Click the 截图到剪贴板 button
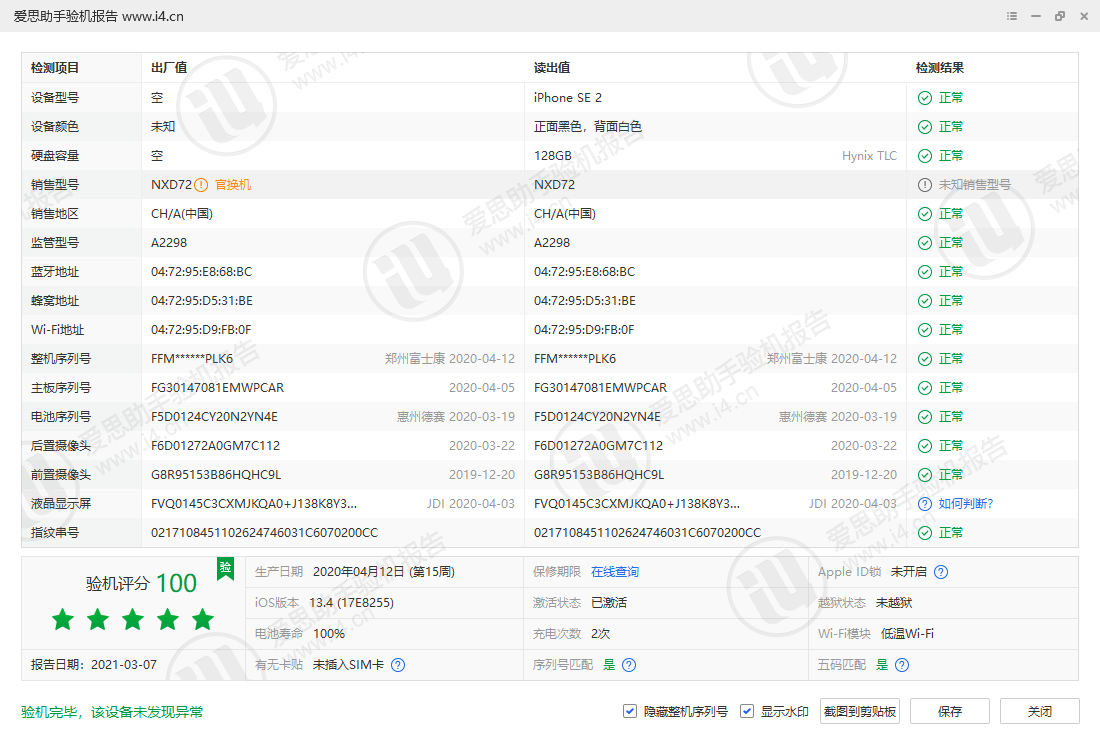This screenshot has width=1100, height=749. [x=860, y=711]
